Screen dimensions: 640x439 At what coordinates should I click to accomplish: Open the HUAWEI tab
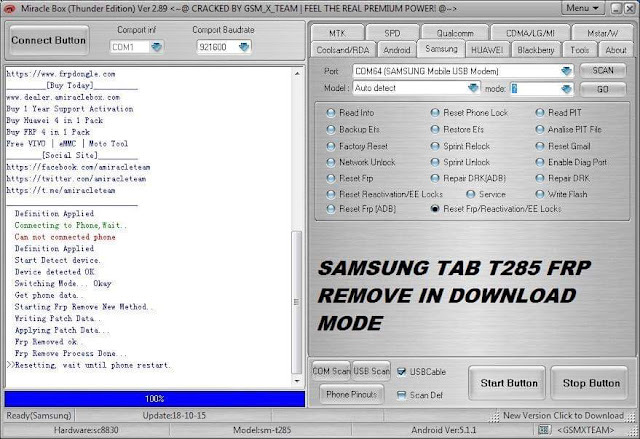[487, 50]
